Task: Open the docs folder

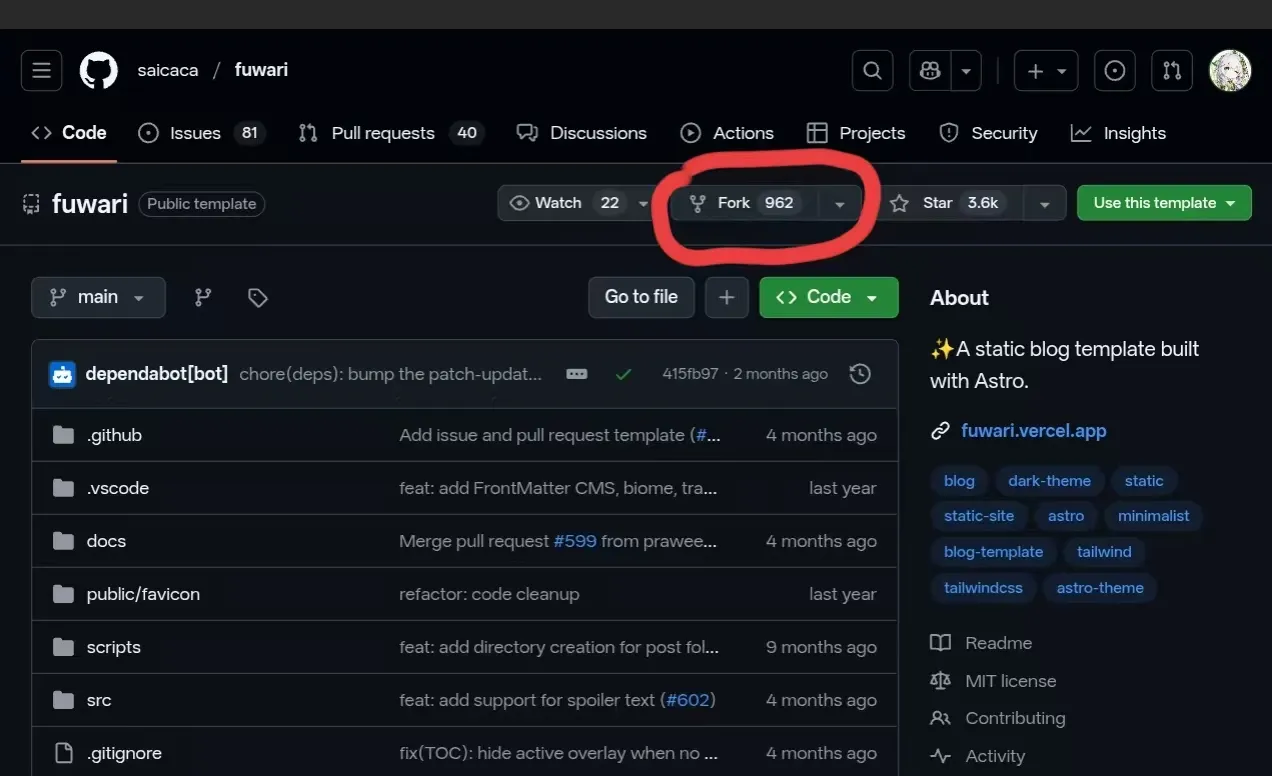Action: pos(106,541)
